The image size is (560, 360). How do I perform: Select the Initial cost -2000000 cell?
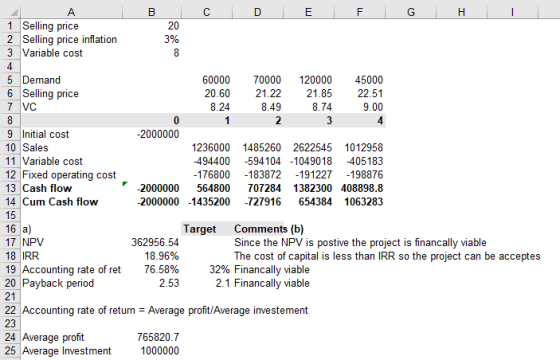pyautogui.click(x=152, y=134)
